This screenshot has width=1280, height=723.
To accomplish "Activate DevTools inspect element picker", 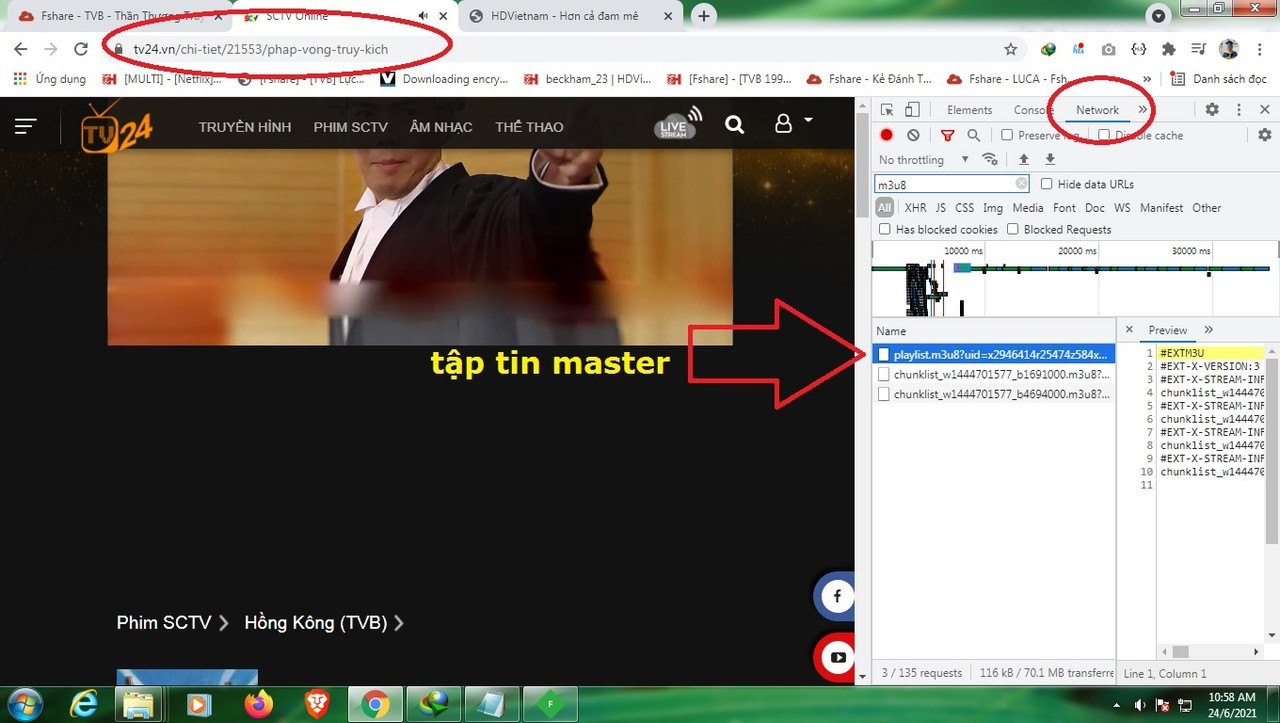I will tap(887, 110).
